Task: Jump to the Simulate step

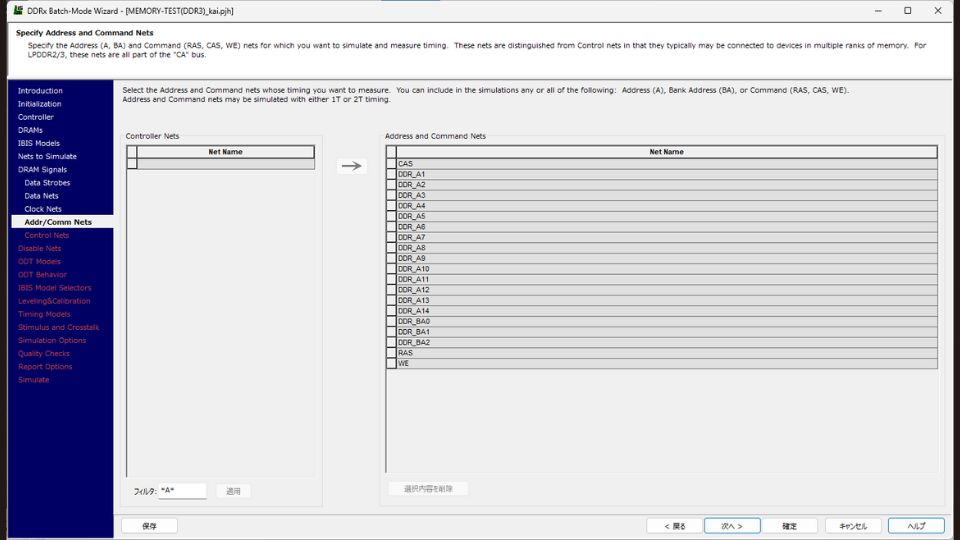Action: point(33,380)
